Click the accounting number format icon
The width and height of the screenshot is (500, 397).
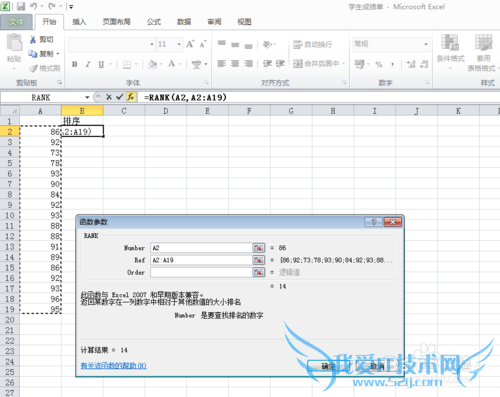(x=360, y=64)
